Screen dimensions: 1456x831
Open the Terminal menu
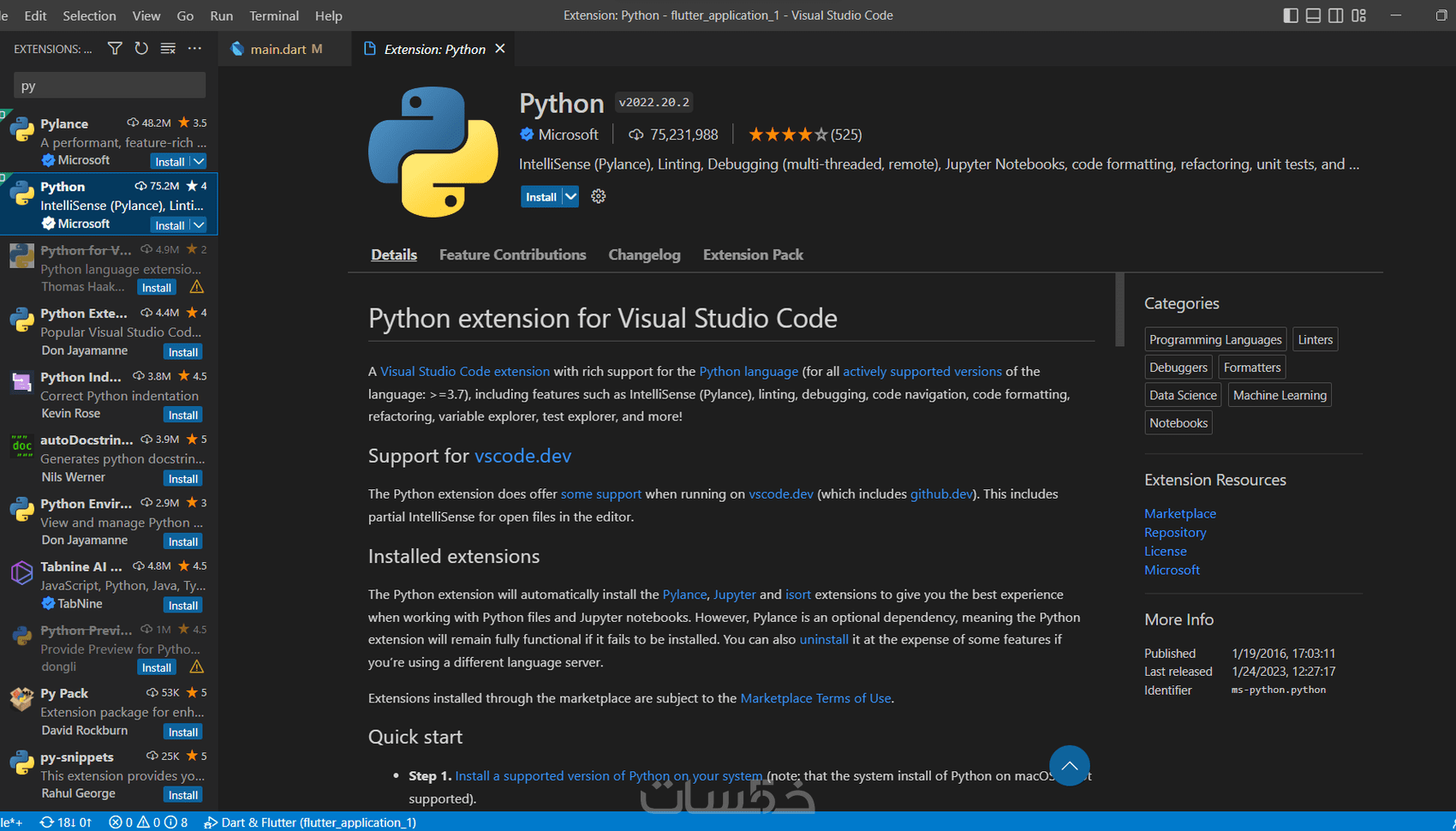click(x=274, y=15)
